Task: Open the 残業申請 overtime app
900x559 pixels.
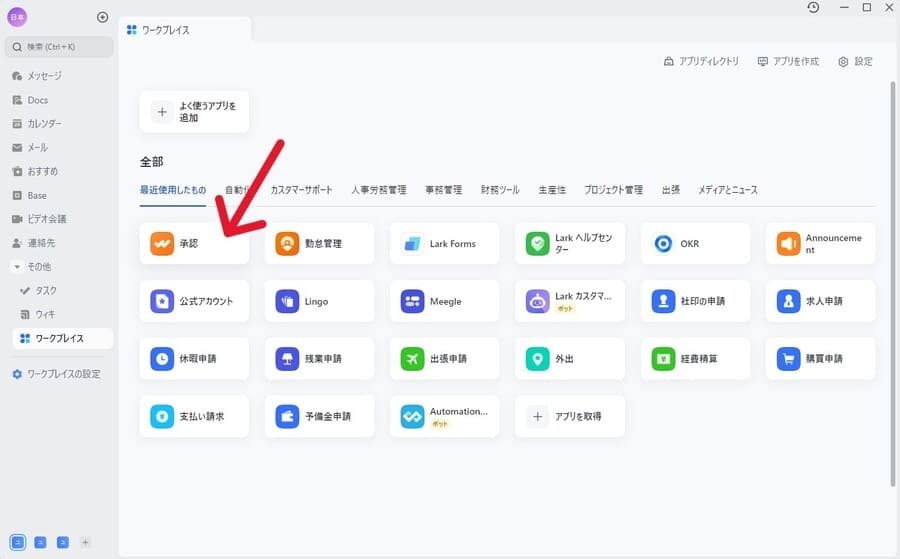Action: click(x=319, y=358)
